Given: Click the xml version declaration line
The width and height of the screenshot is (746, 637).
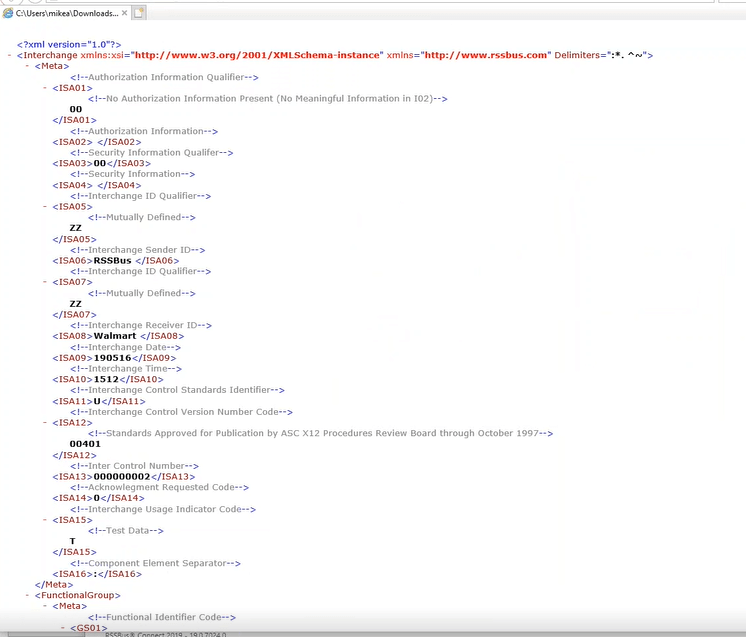Looking at the screenshot, I should pos(69,45).
